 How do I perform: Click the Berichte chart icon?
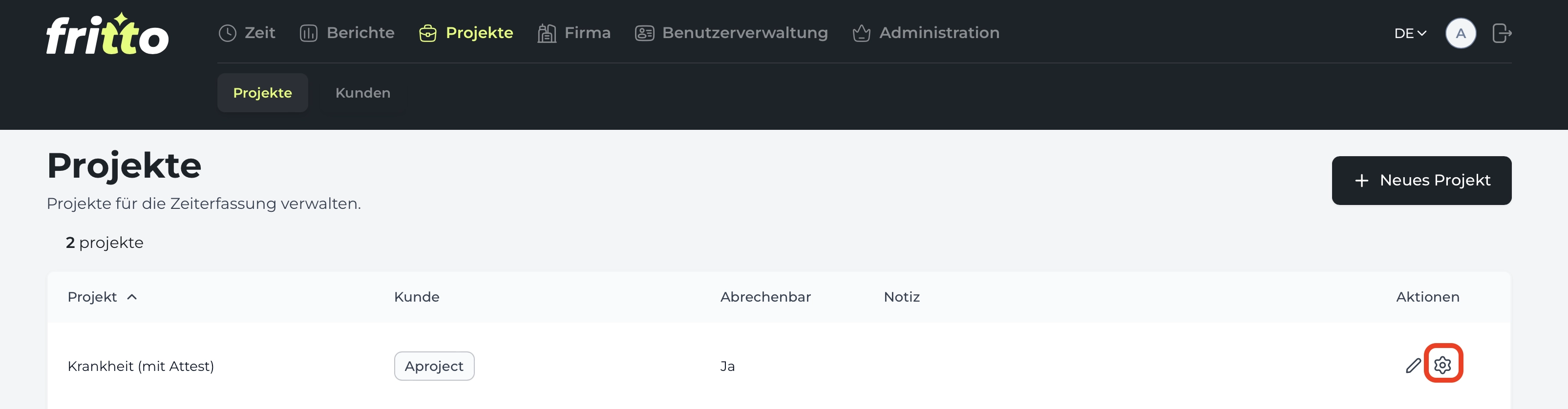(309, 33)
